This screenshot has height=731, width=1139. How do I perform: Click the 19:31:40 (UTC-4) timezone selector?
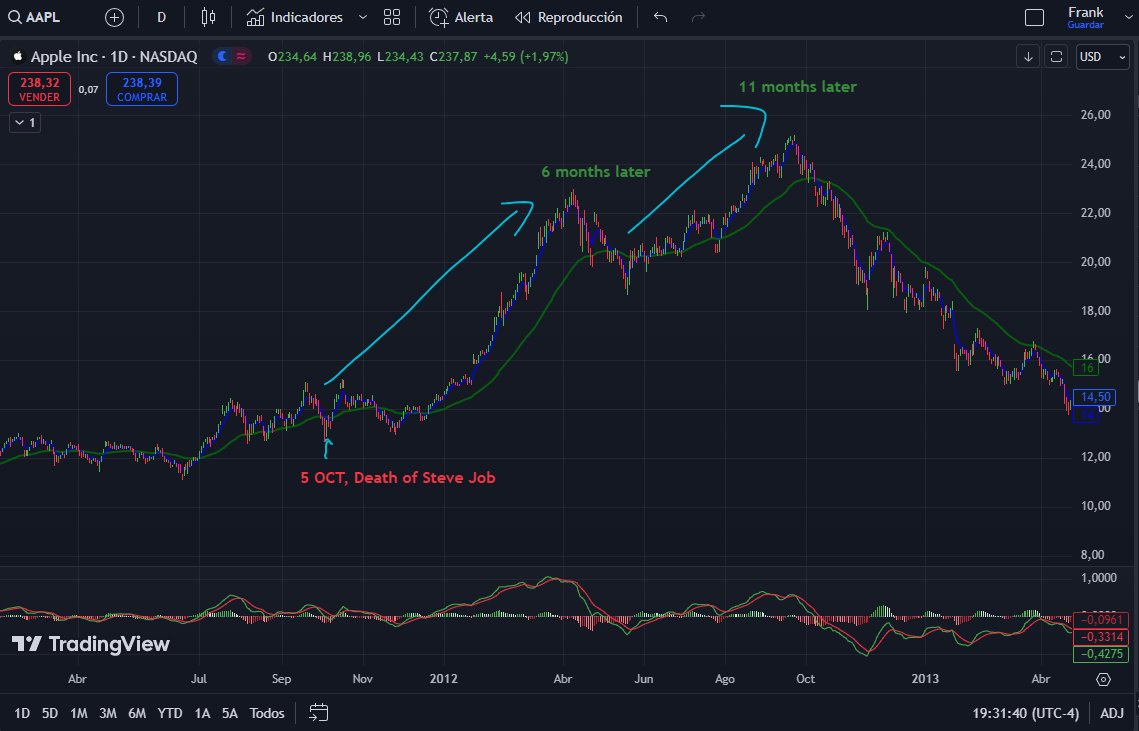1026,713
